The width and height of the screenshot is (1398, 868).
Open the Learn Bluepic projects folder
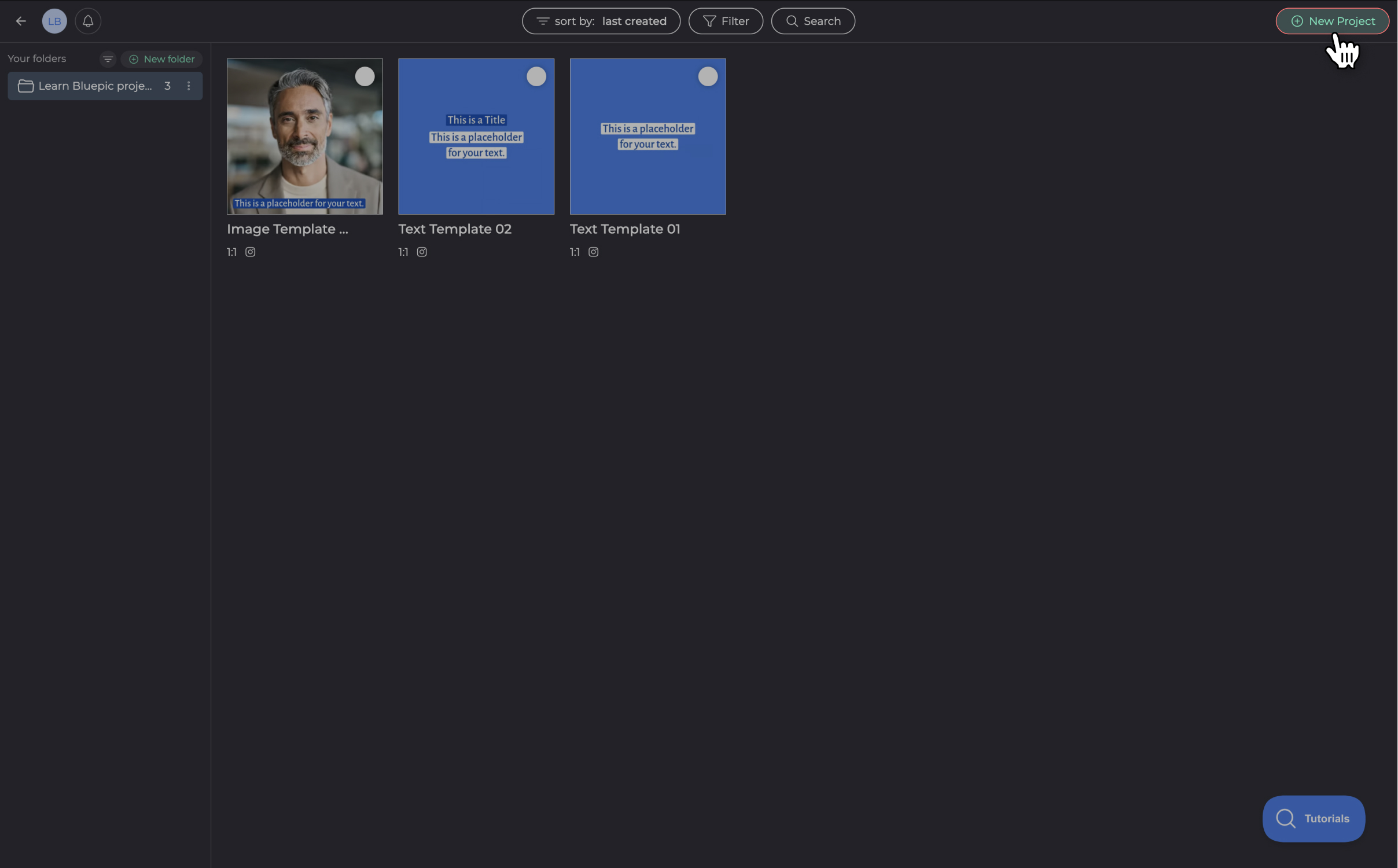pos(105,86)
